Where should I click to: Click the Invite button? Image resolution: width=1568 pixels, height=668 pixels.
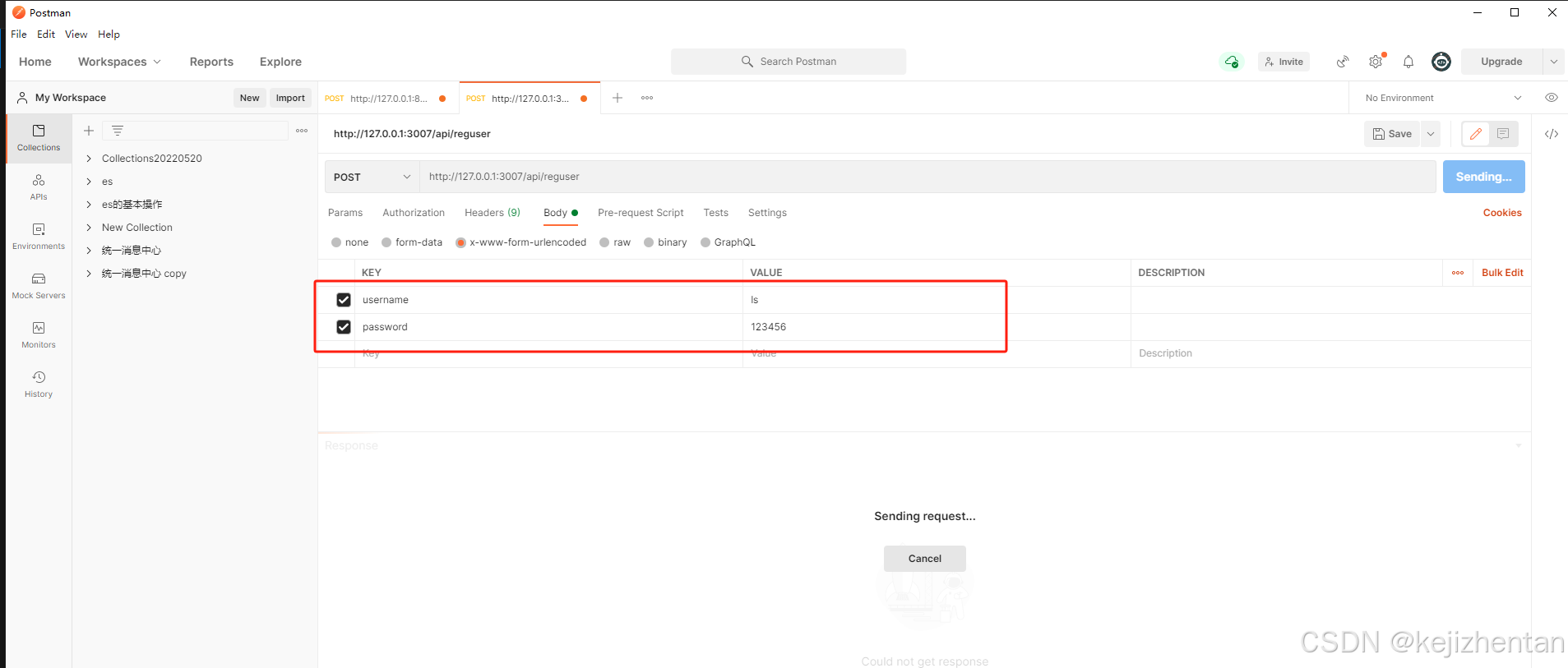click(1284, 62)
